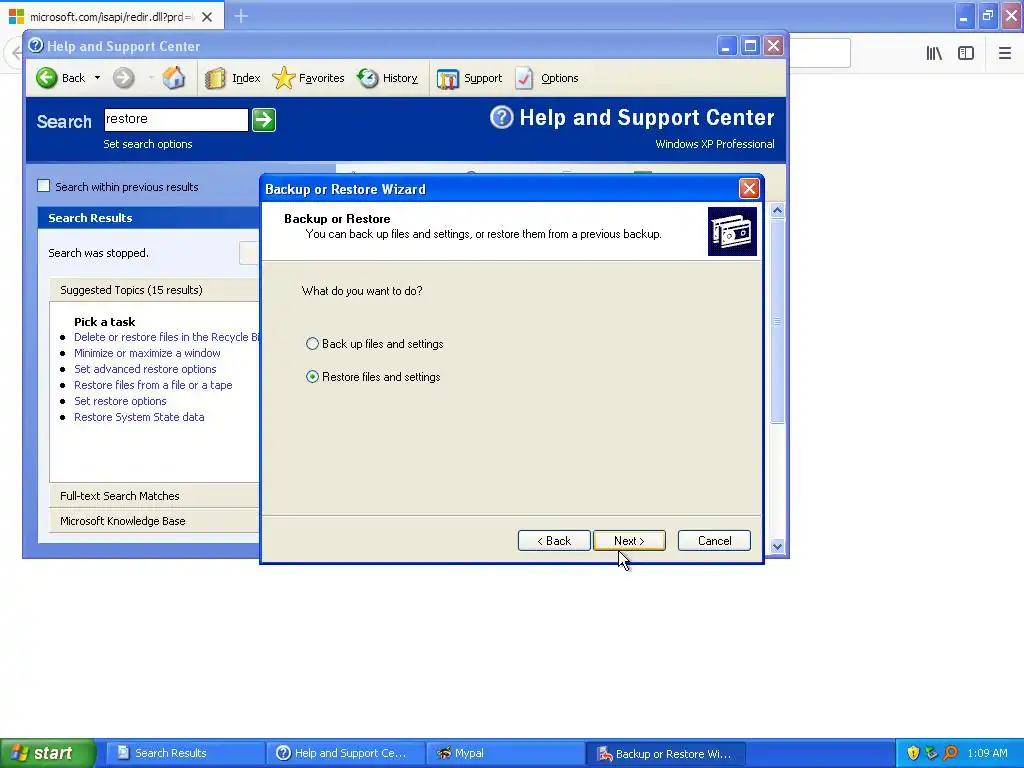Click the Help content pane scrollbar thumb
Screen dimensions: 1024x768
(x=777, y=321)
